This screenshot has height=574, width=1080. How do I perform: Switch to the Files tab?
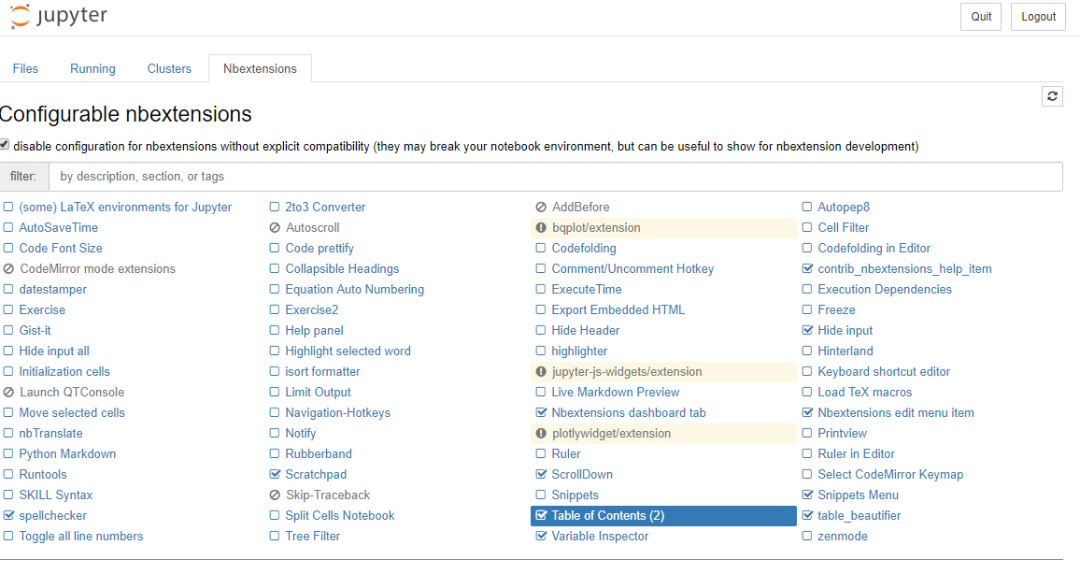point(25,69)
